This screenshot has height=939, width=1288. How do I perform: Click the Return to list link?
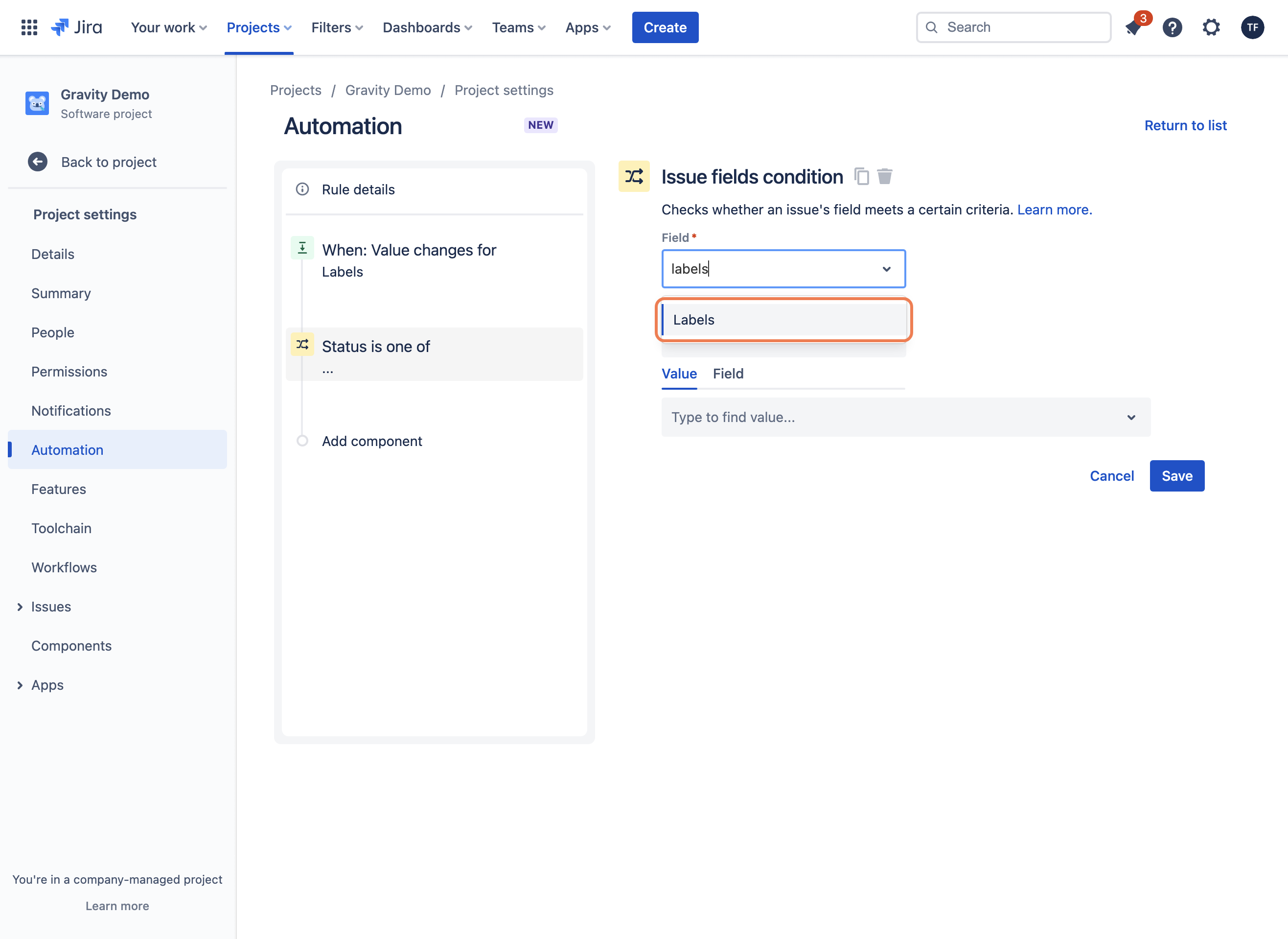[1185, 125]
